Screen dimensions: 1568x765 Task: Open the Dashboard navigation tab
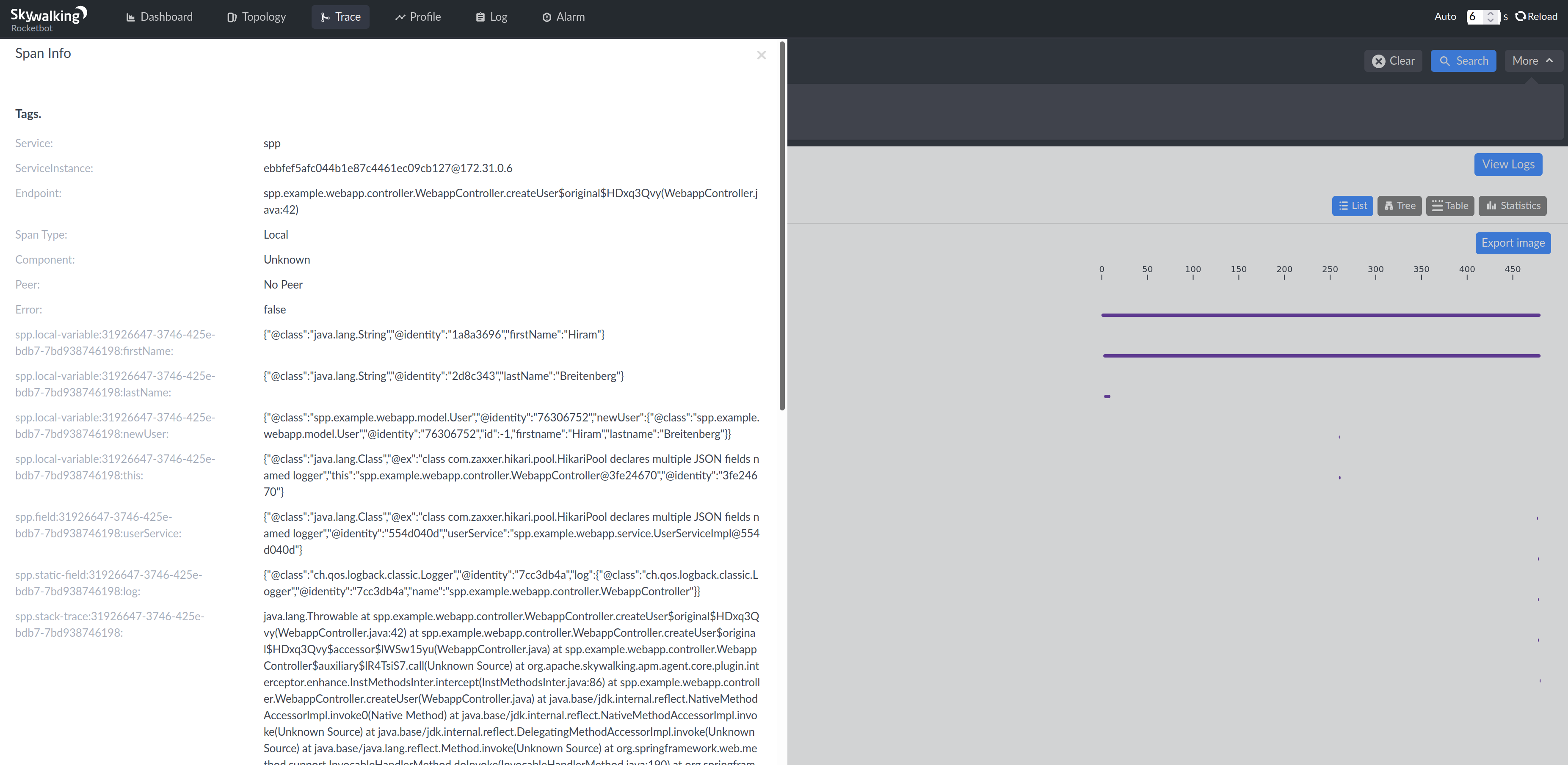pyautogui.click(x=159, y=17)
